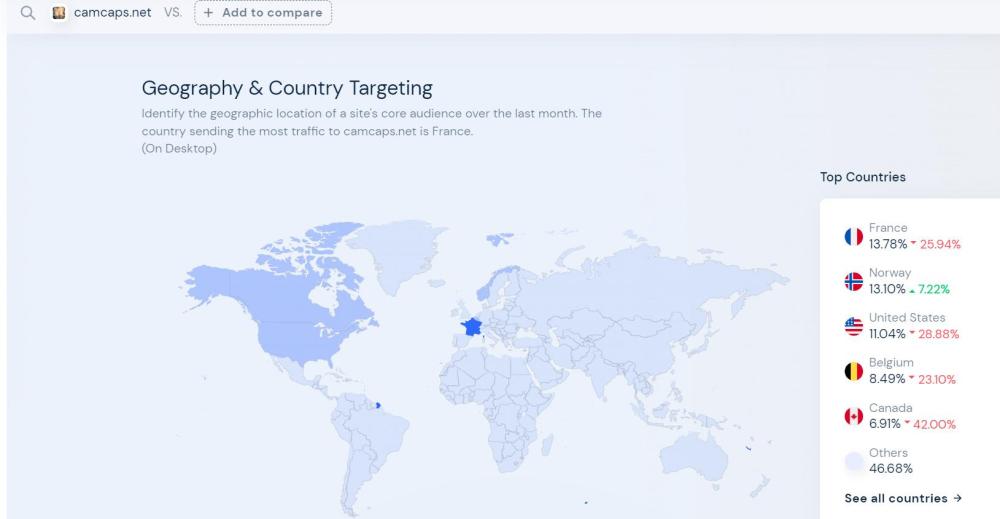Click the Canada flag icon
1000x519 pixels.
point(853,416)
